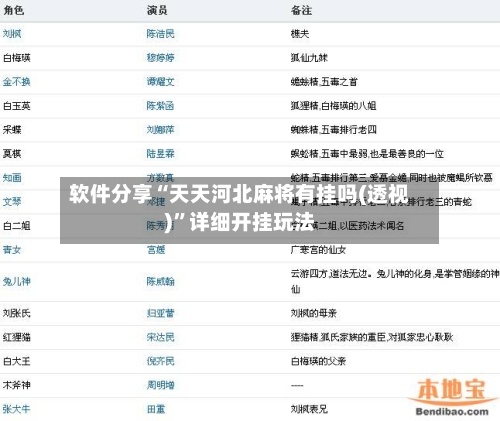Select the role cell 采蝶

pos(12,130)
